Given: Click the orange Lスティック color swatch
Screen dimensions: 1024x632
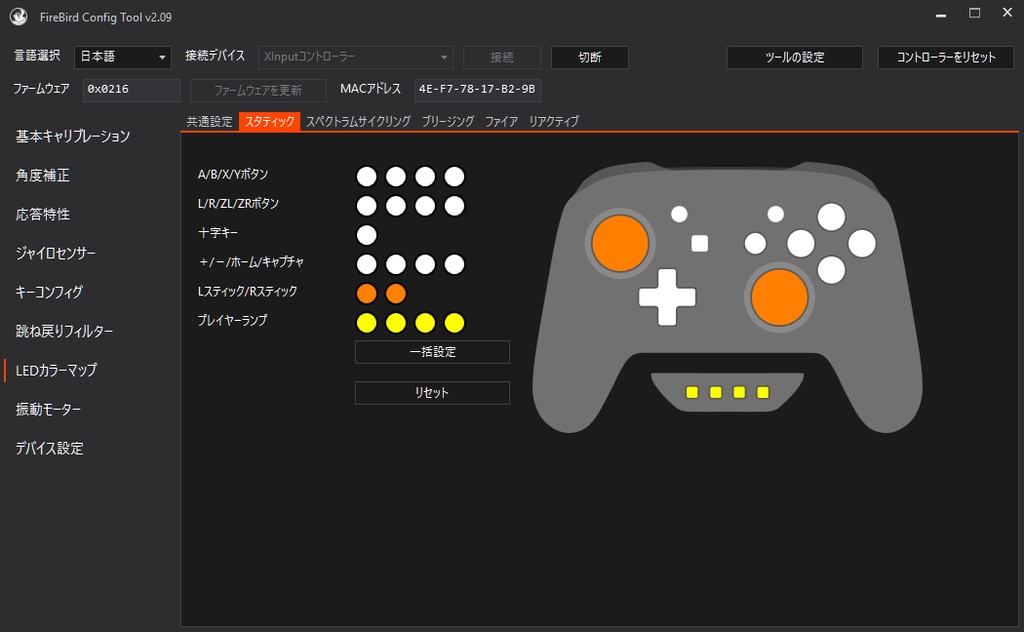Looking at the screenshot, I should [x=366, y=293].
